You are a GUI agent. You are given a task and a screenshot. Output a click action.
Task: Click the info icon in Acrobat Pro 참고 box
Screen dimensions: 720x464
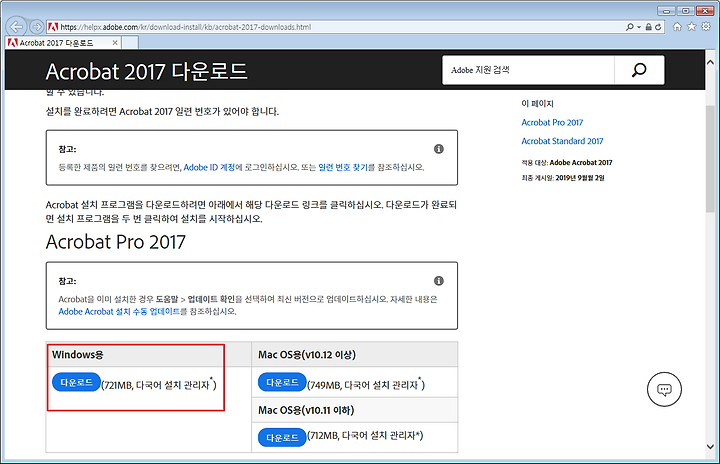tap(439, 281)
